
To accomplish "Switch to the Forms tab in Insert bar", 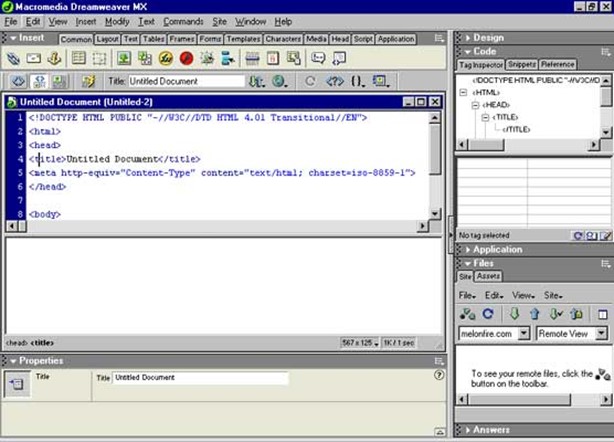I will tap(210, 39).
